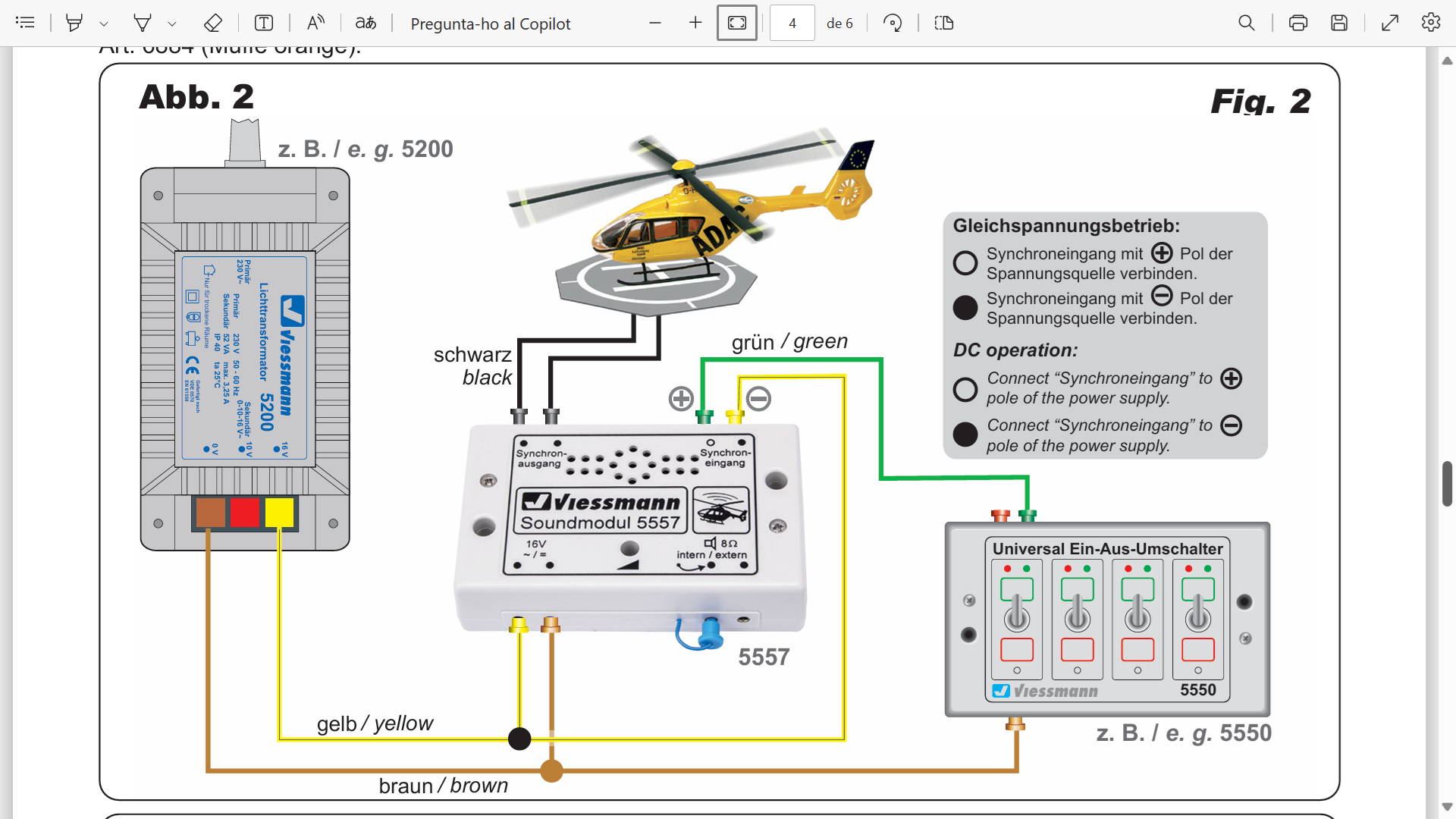Select the highlighter tool

74,23
